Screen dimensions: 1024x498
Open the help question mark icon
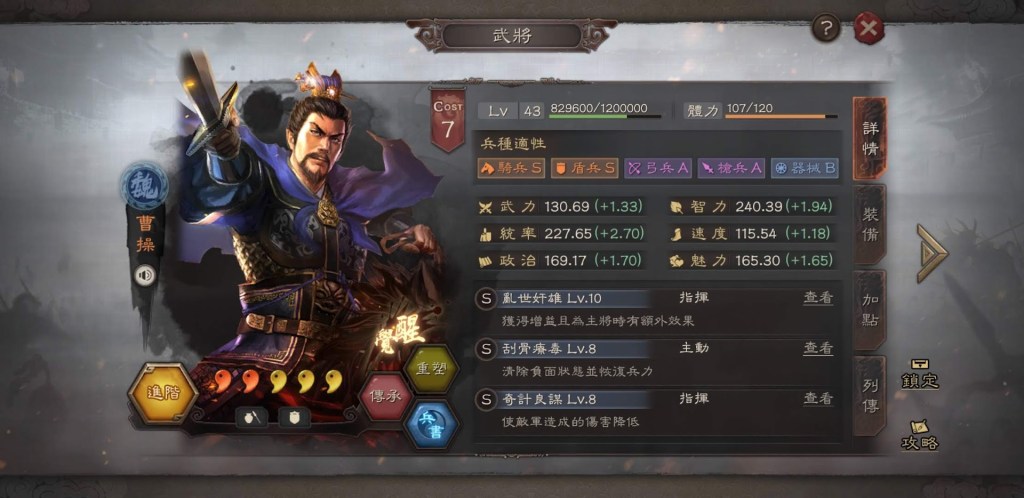pos(826,28)
